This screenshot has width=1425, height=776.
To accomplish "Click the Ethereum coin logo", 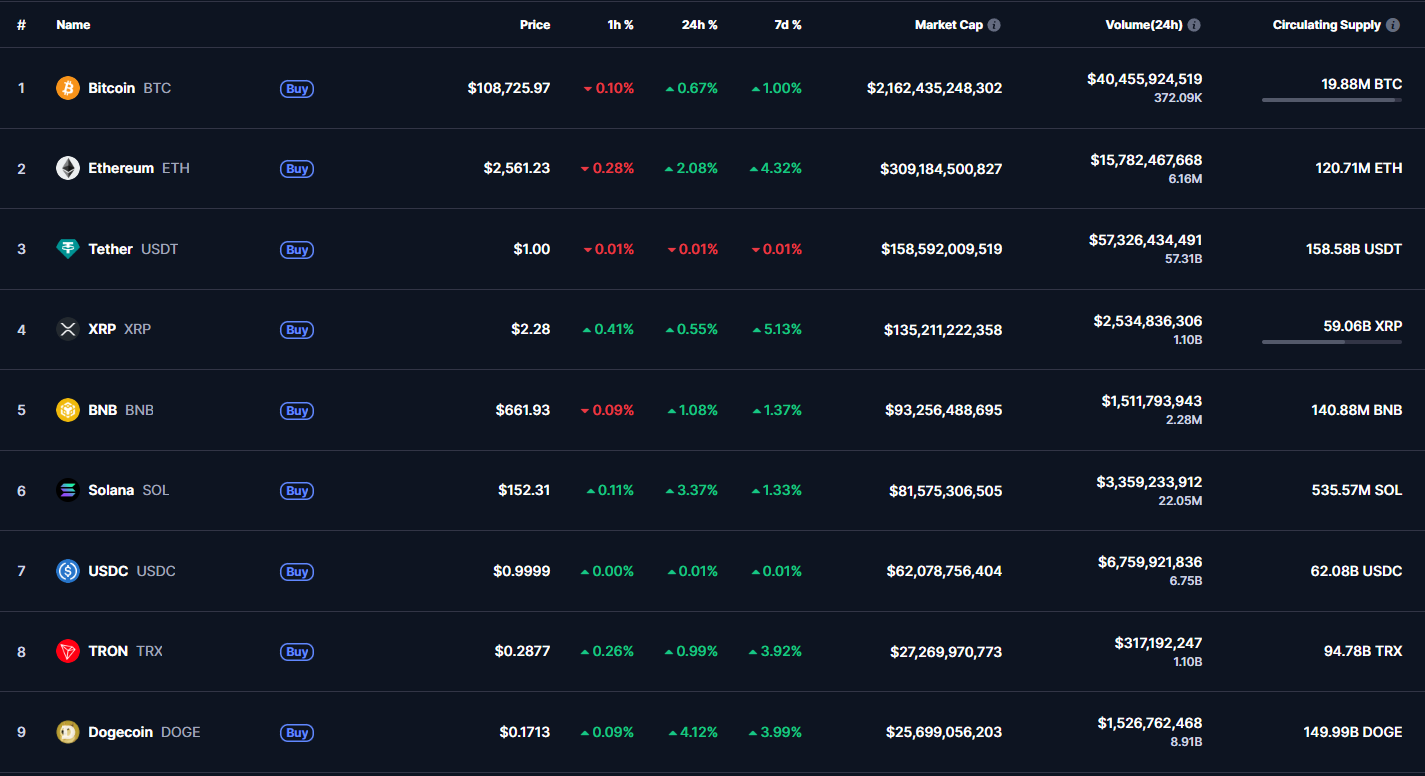I will [67, 168].
